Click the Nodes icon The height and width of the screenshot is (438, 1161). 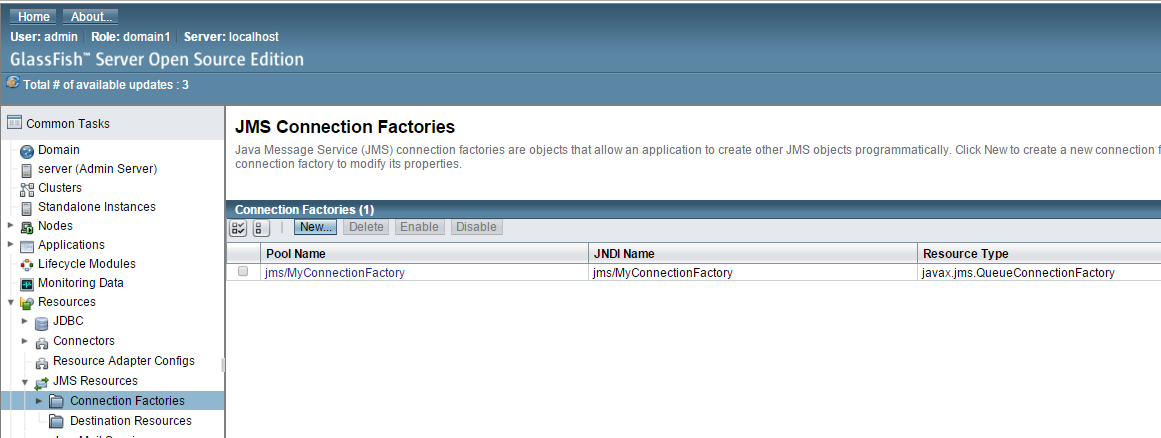(x=27, y=227)
